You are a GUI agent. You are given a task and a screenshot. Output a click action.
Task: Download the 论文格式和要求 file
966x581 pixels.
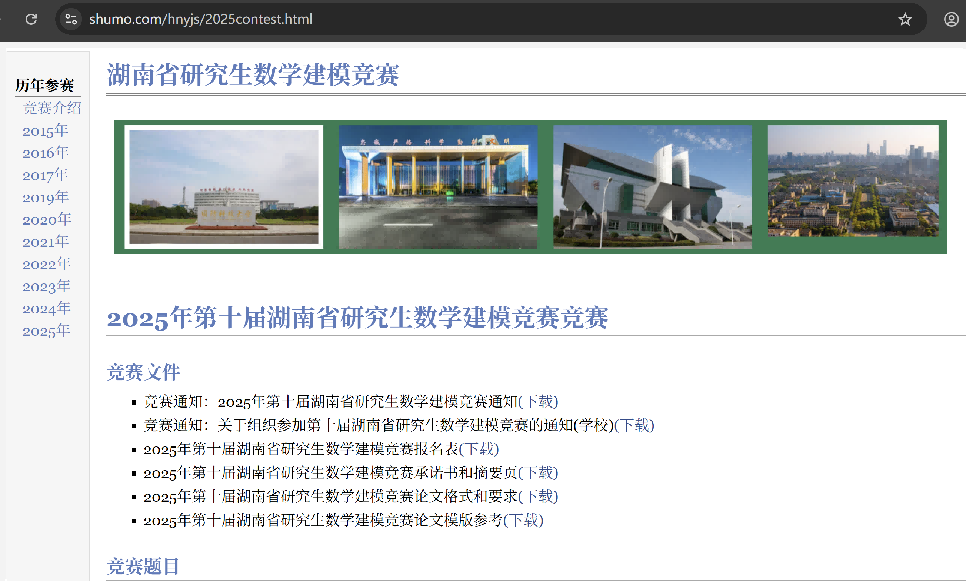[x=538, y=496]
